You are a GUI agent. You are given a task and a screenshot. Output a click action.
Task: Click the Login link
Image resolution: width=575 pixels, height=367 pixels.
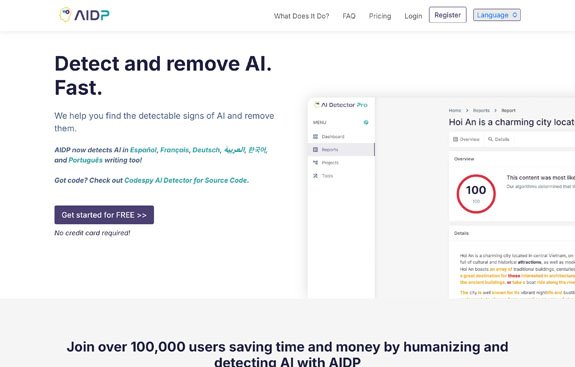(x=413, y=16)
